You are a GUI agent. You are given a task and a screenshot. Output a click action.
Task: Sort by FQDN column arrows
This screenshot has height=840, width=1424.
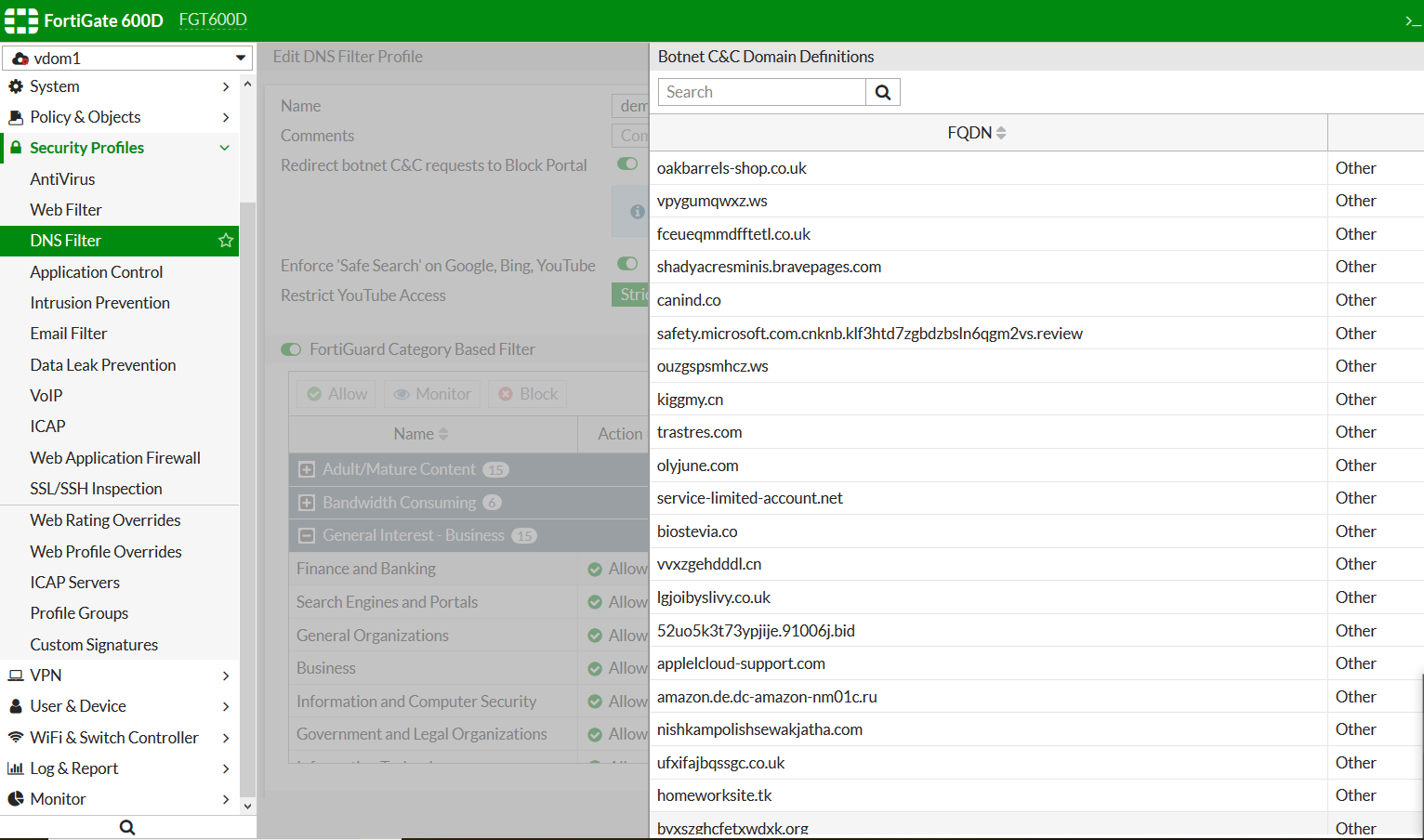pyautogui.click(x=1001, y=133)
